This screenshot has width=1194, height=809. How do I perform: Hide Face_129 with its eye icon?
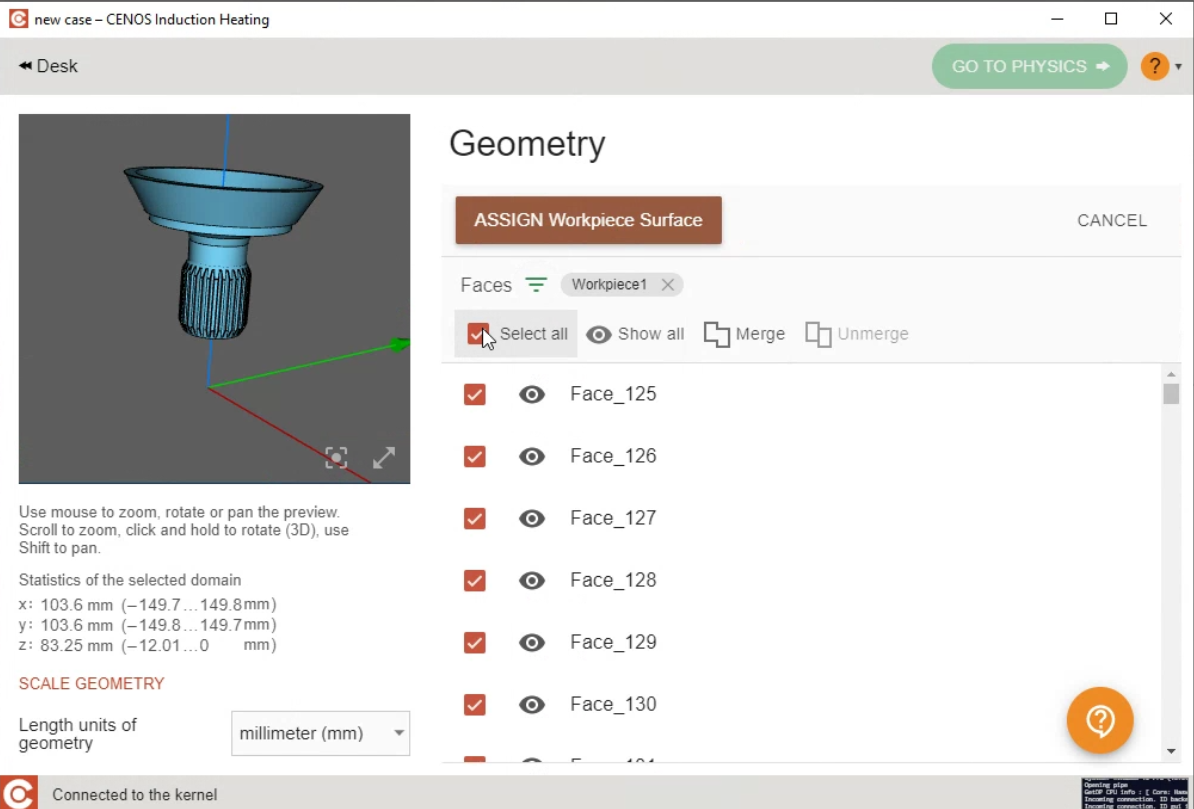click(x=532, y=643)
